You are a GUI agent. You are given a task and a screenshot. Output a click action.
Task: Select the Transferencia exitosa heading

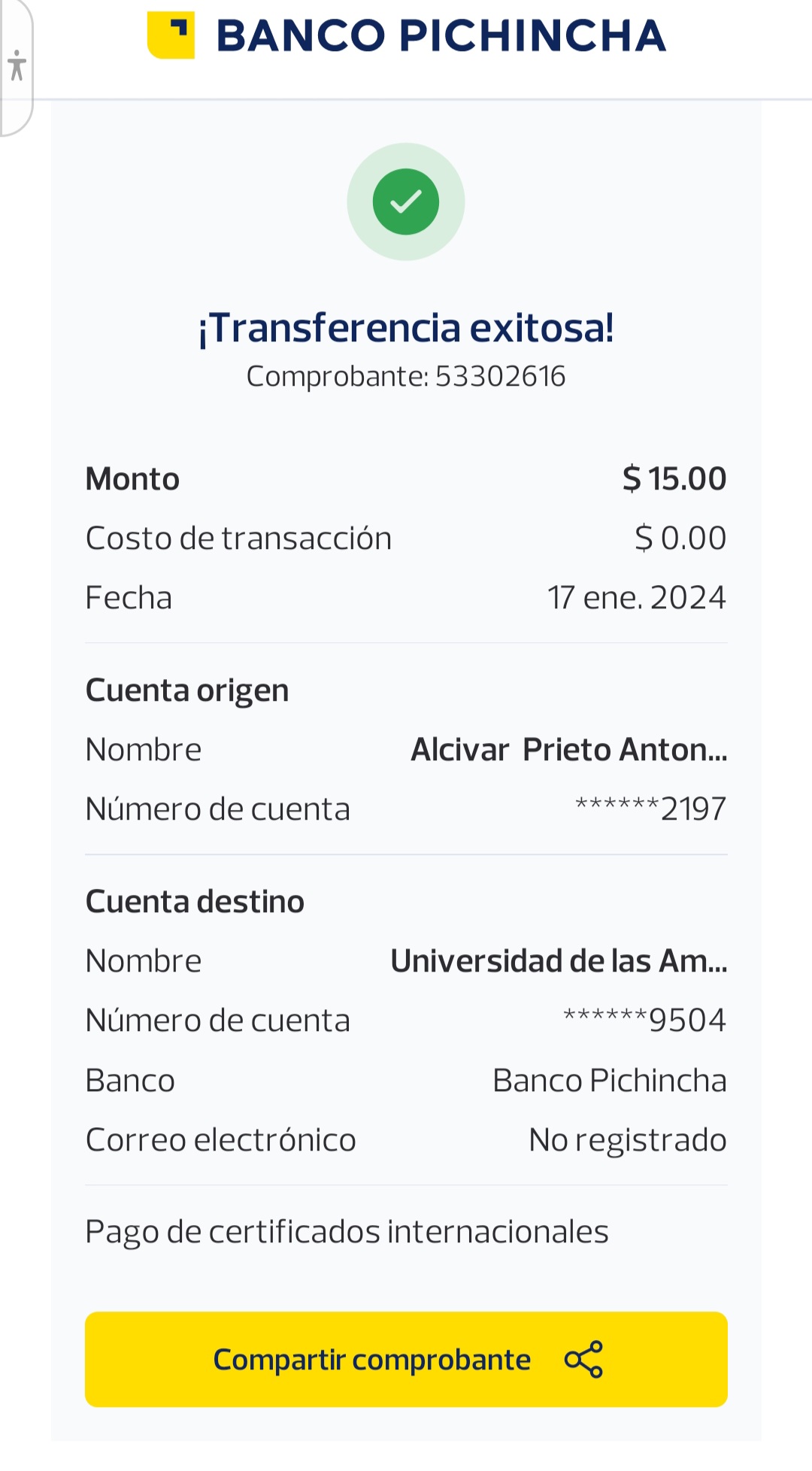click(x=406, y=328)
